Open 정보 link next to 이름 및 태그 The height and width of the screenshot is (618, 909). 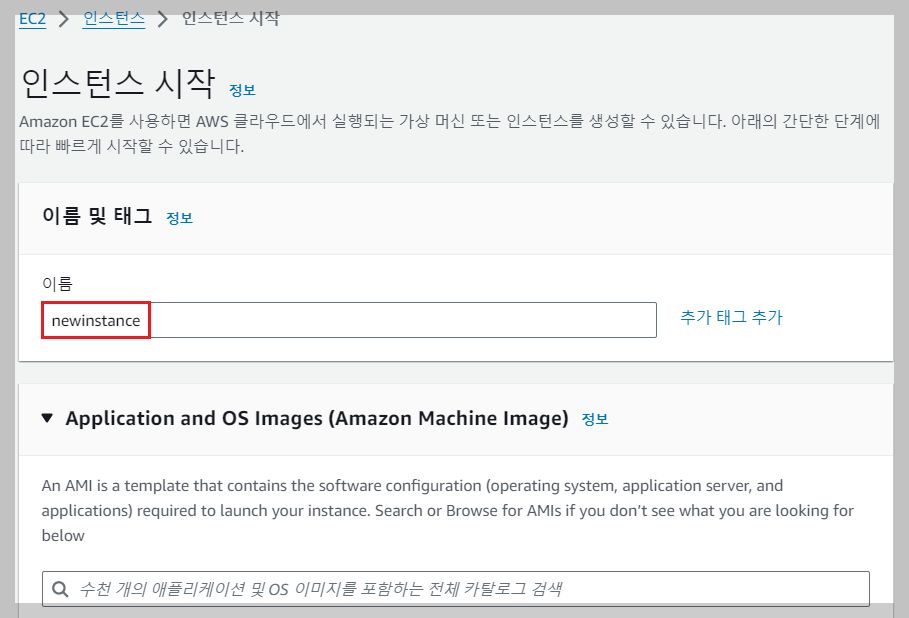pos(179,218)
